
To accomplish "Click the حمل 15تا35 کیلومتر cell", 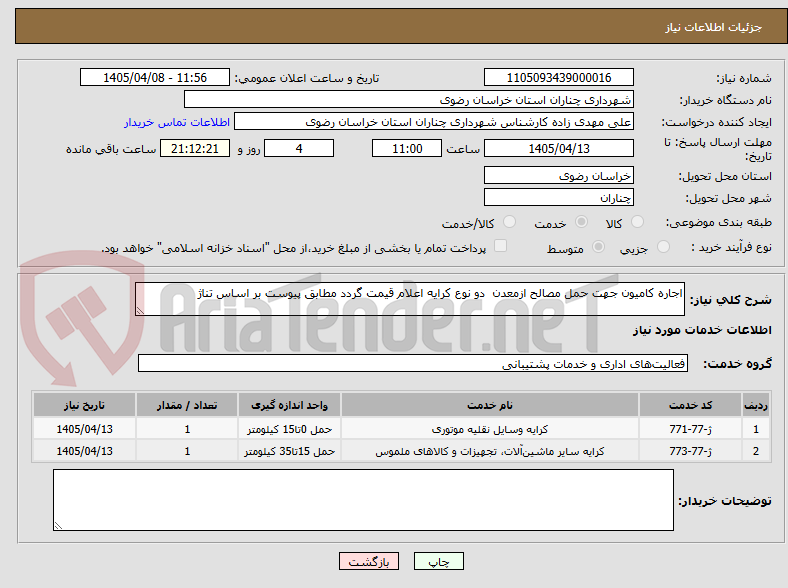I will tap(289, 451).
